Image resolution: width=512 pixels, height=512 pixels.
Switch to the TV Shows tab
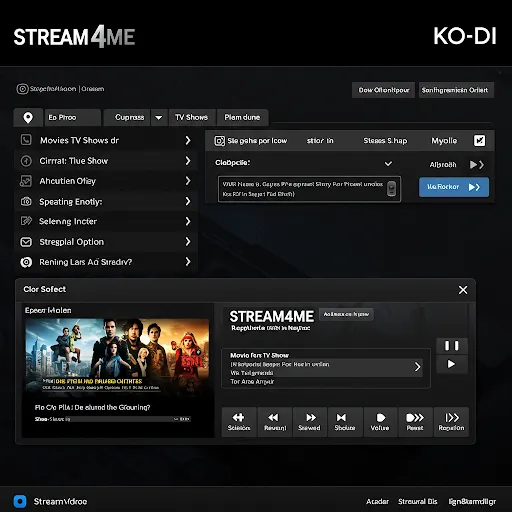(x=192, y=117)
